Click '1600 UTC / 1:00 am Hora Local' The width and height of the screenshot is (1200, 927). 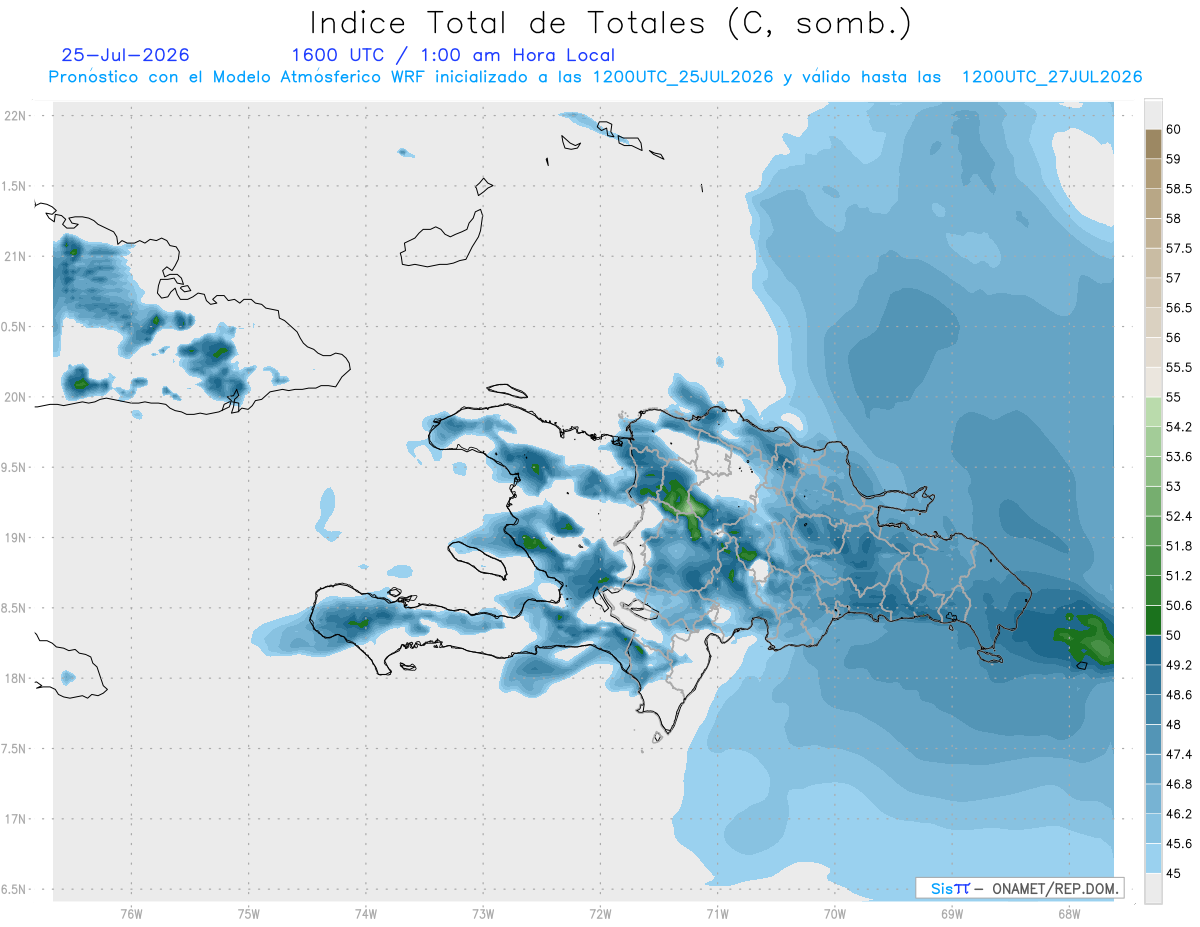[x=453, y=56]
